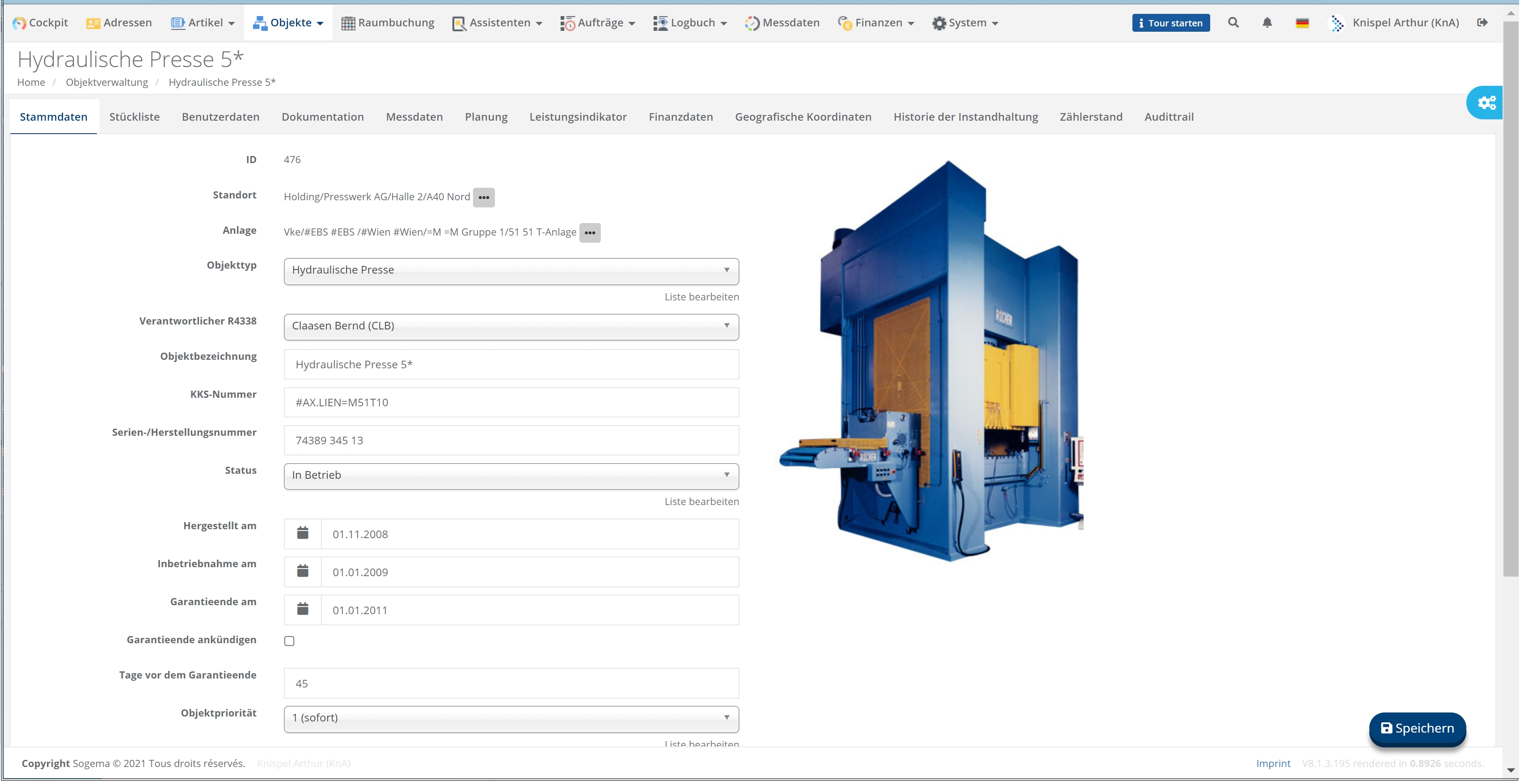Click the logout arrow icon
1520x784 pixels.
[1482, 22]
